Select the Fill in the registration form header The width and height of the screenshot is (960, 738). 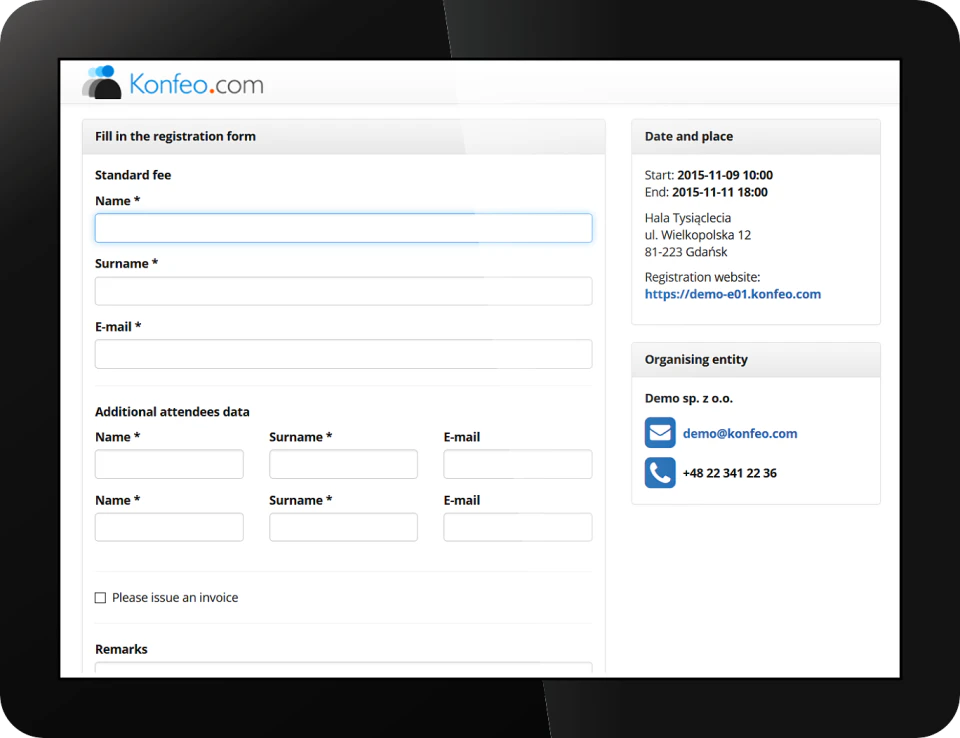(176, 136)
